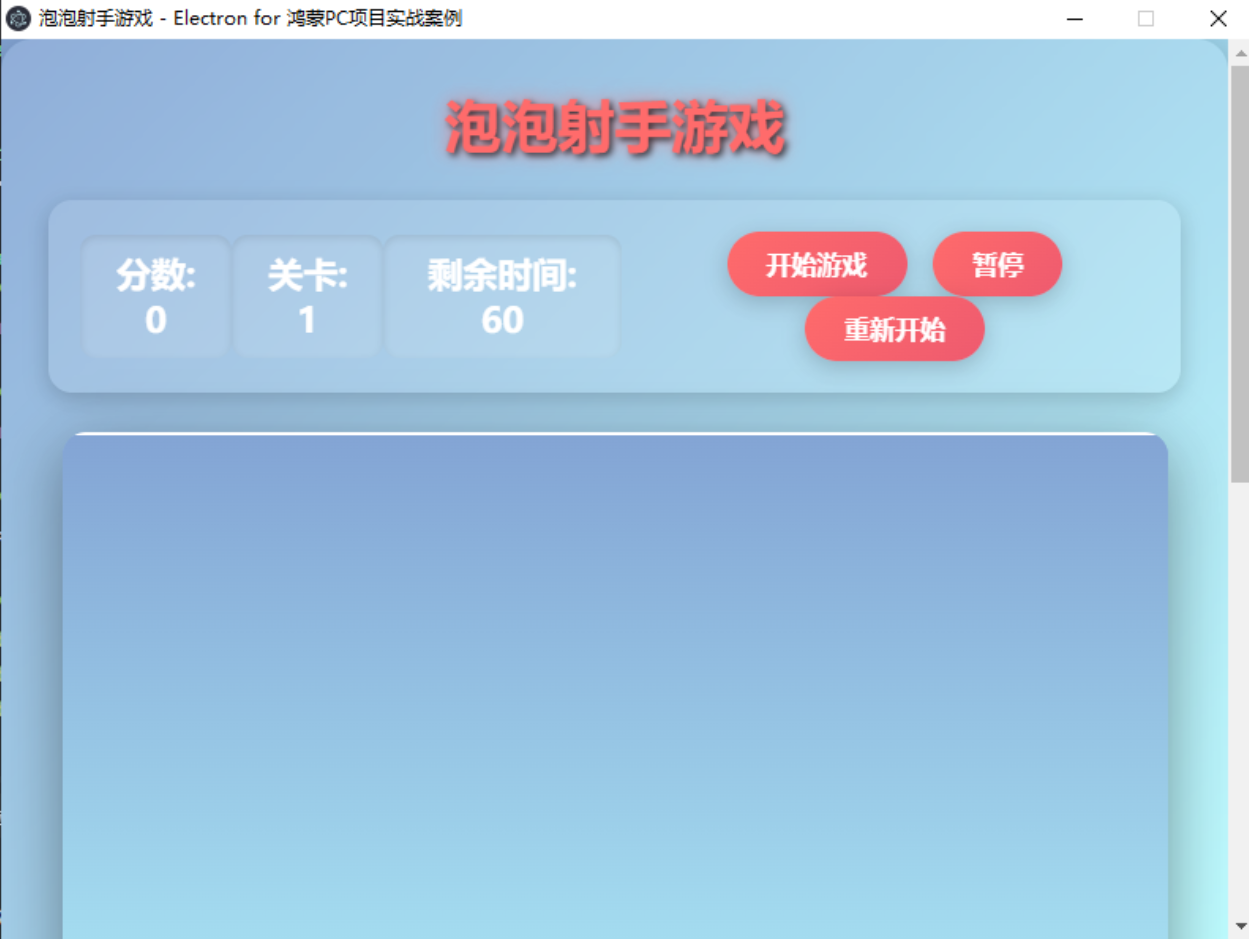Click the 剩余时间 timer box
The height and width of the screenshot is (939, 1249).
tap(502, 297)
